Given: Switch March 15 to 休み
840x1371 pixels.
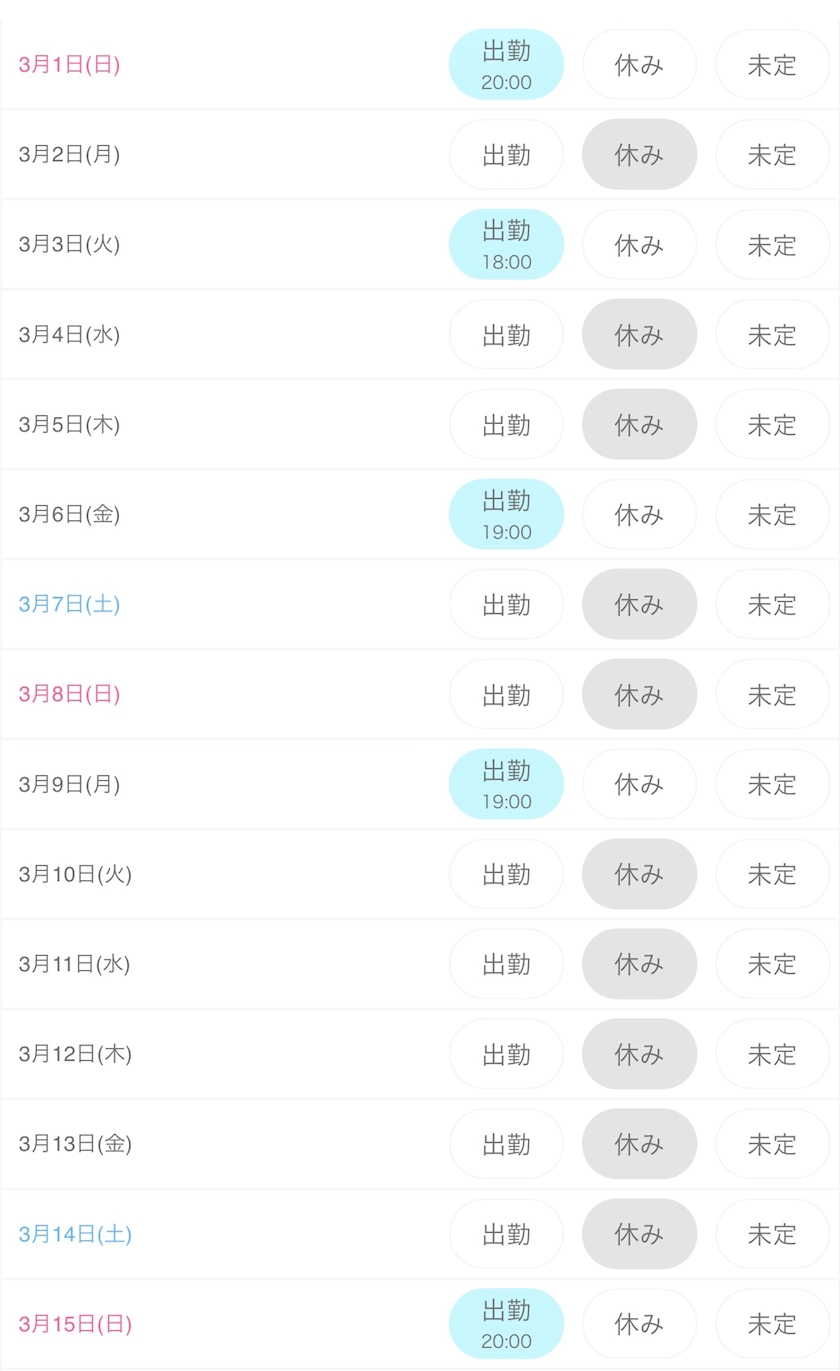Looking at the screenshot, I should coord(639,1324).
